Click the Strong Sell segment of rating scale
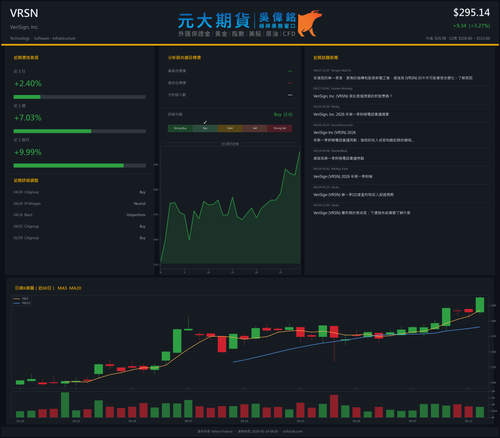 [x=280, y=128]
